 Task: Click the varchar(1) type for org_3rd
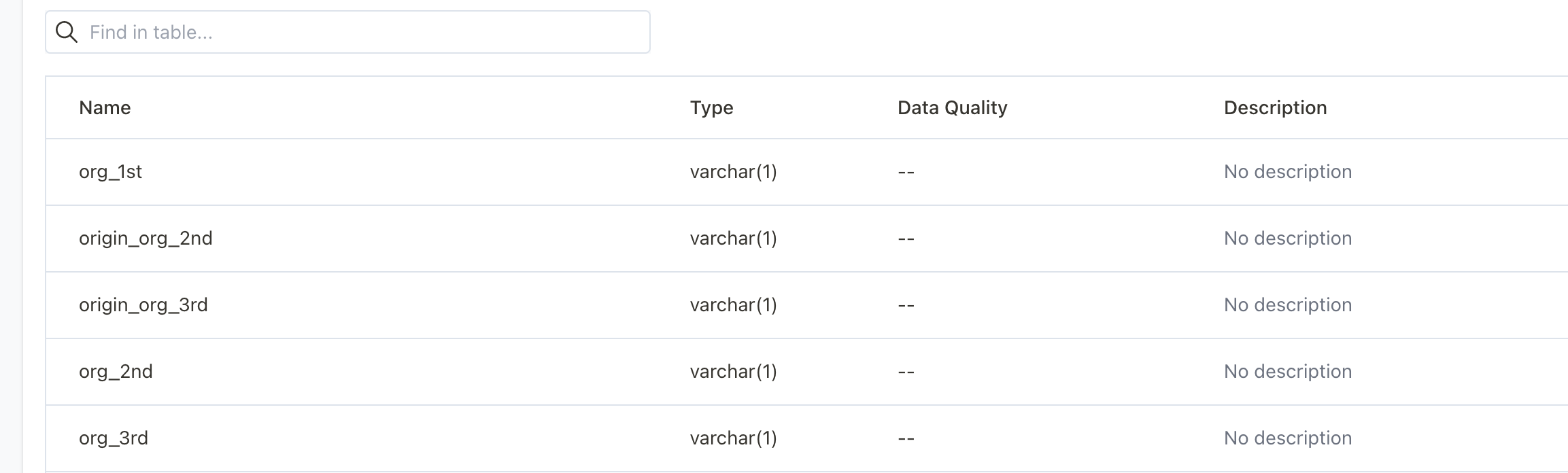click(733, 438)
